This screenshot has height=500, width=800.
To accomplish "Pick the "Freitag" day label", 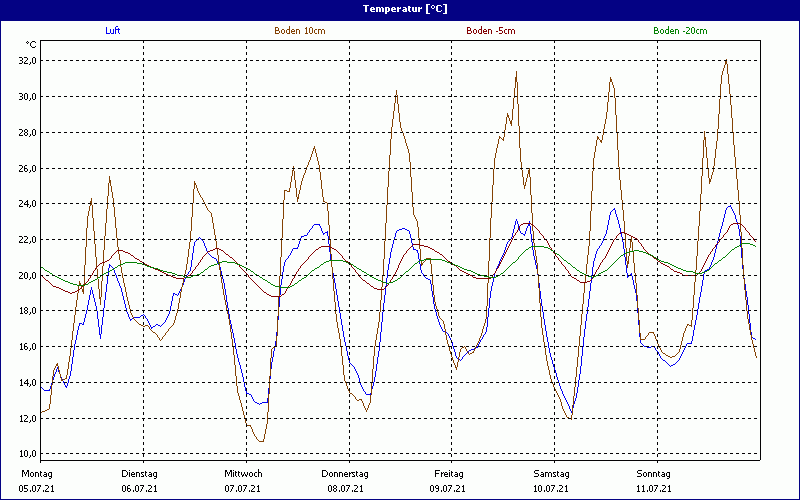I will click(450, 473).
